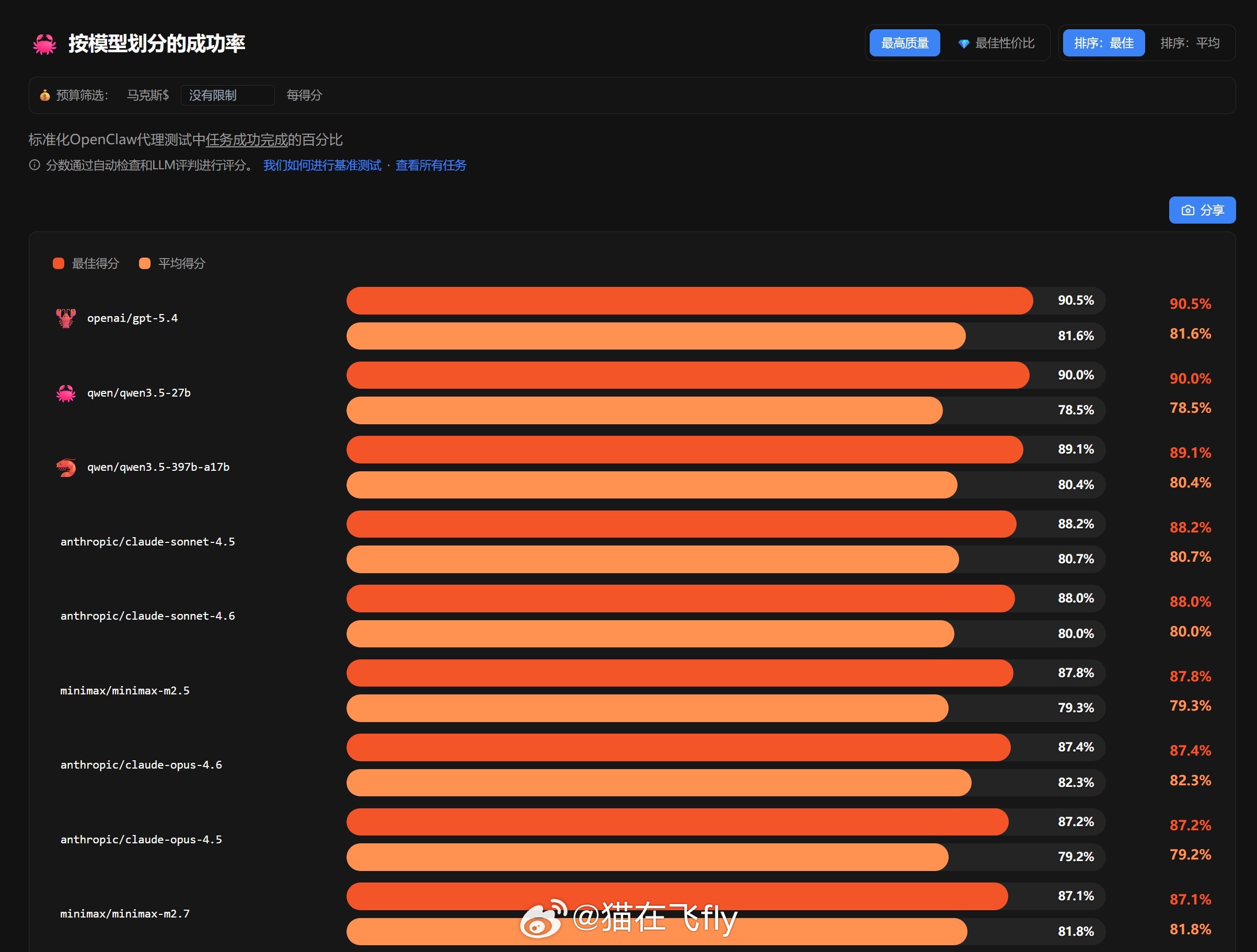Click the diamond icon on 最佳性价比

(x=964, y=44)
